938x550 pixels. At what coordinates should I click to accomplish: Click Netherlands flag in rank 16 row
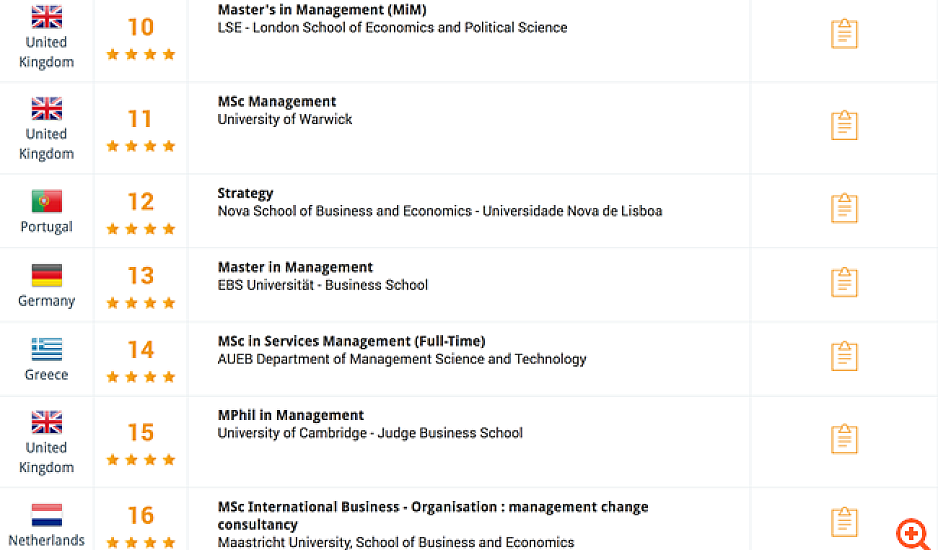click(46, 516)
